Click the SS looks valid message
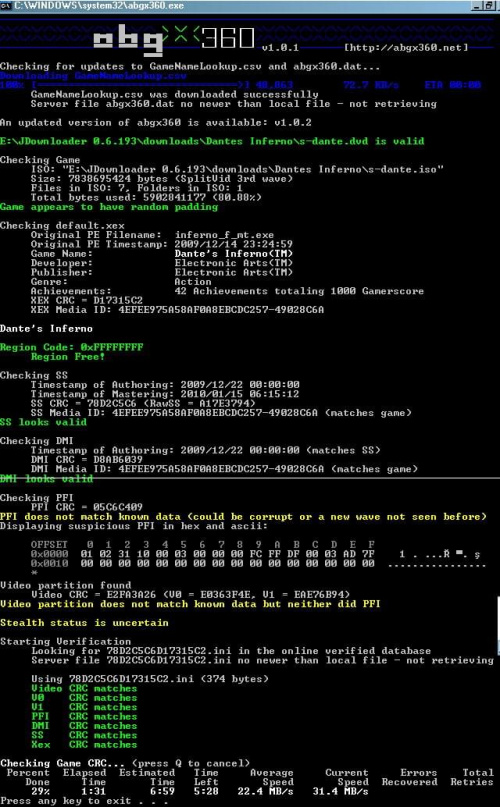500x807 pixels. click(x=43, y=422)
